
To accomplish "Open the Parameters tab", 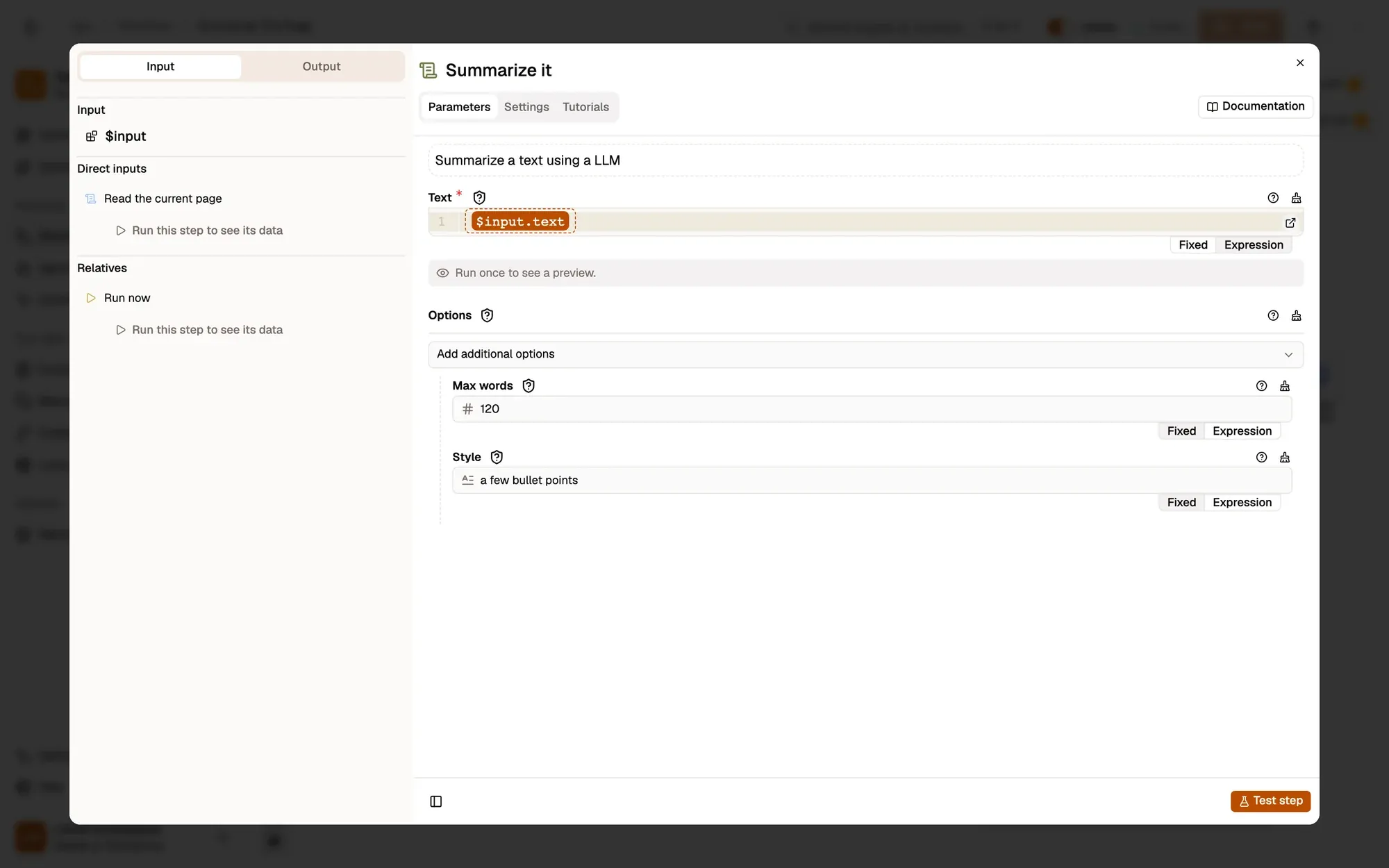I will tap(459, 107).
